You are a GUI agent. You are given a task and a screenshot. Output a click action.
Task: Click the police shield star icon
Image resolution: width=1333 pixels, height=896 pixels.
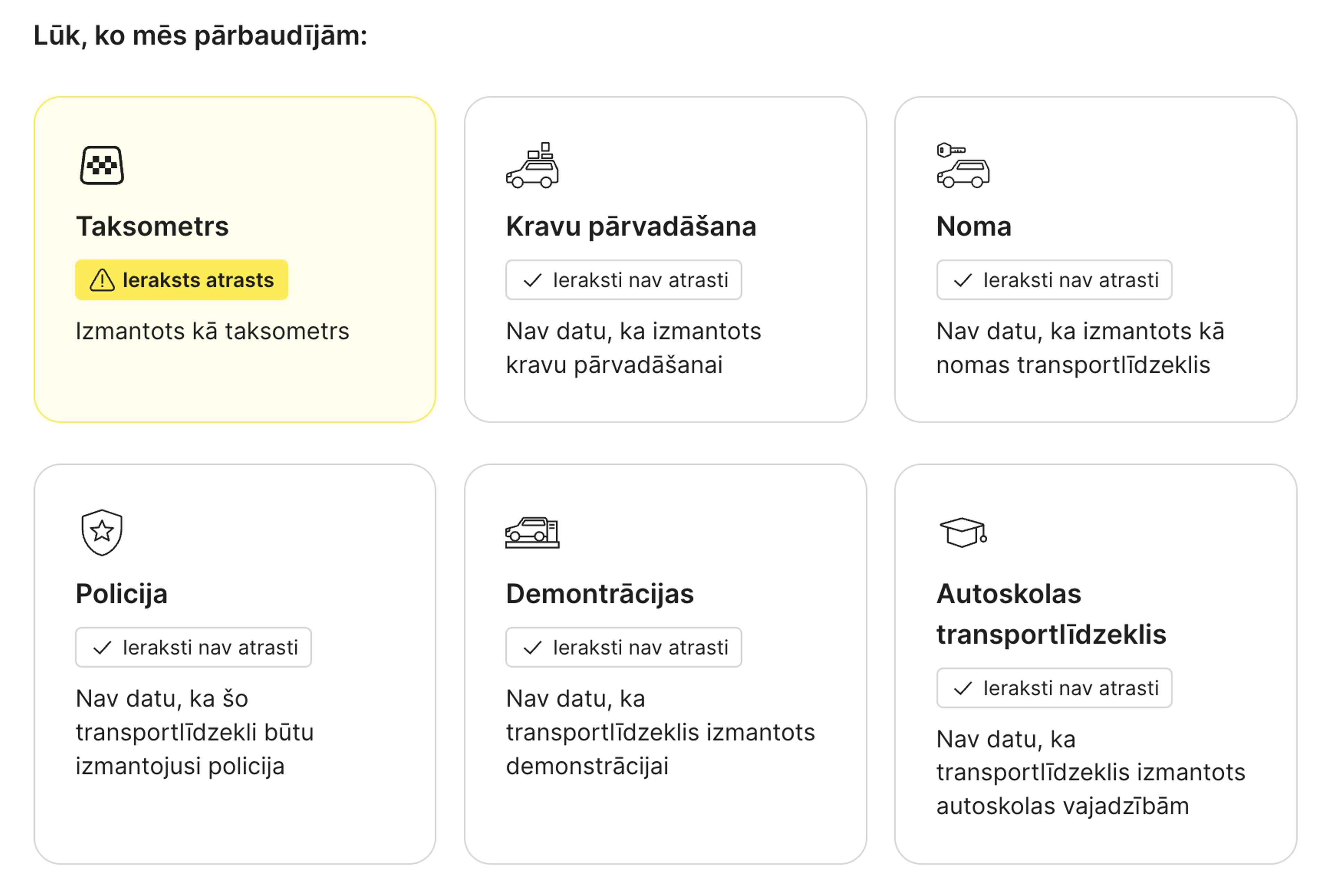(x=102, y=533)
